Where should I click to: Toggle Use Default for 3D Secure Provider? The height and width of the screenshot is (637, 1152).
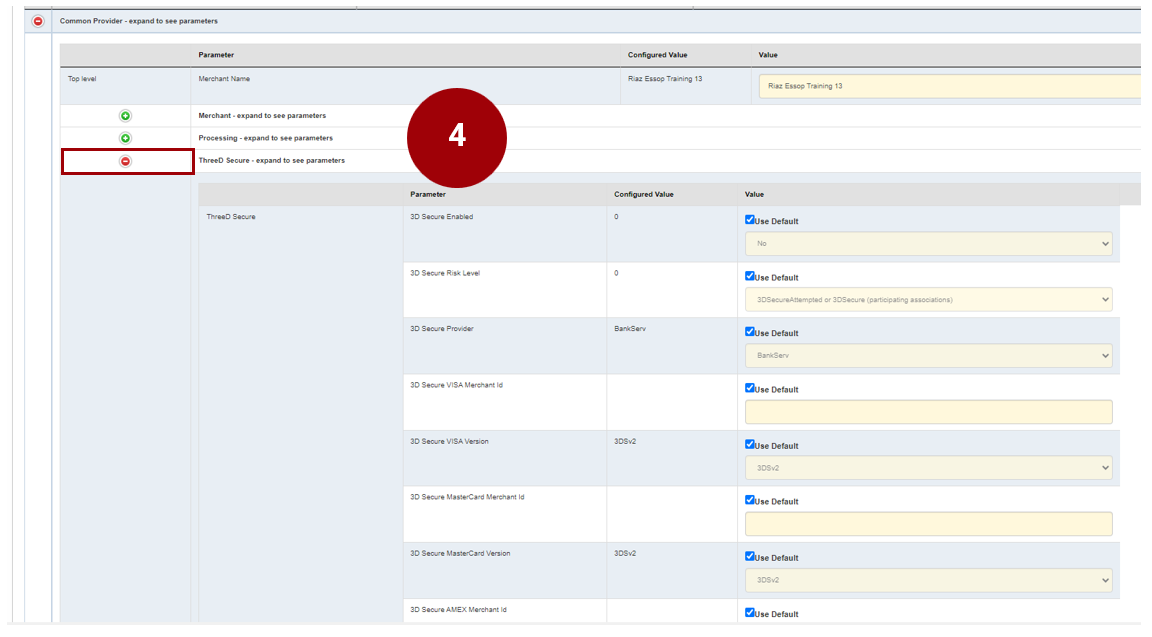[x=749, y=332]
